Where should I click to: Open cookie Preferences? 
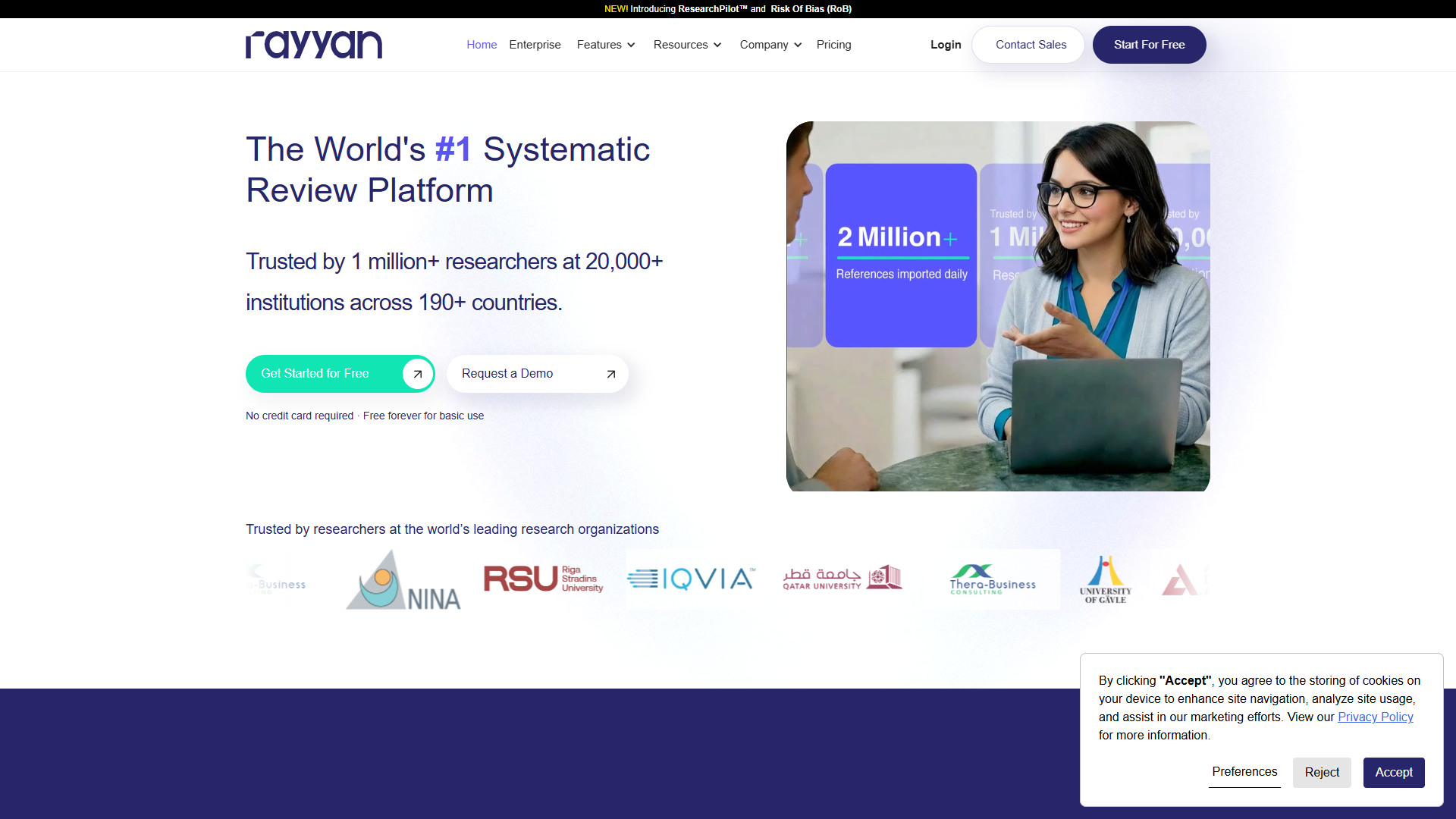(x=1244, y=772)
